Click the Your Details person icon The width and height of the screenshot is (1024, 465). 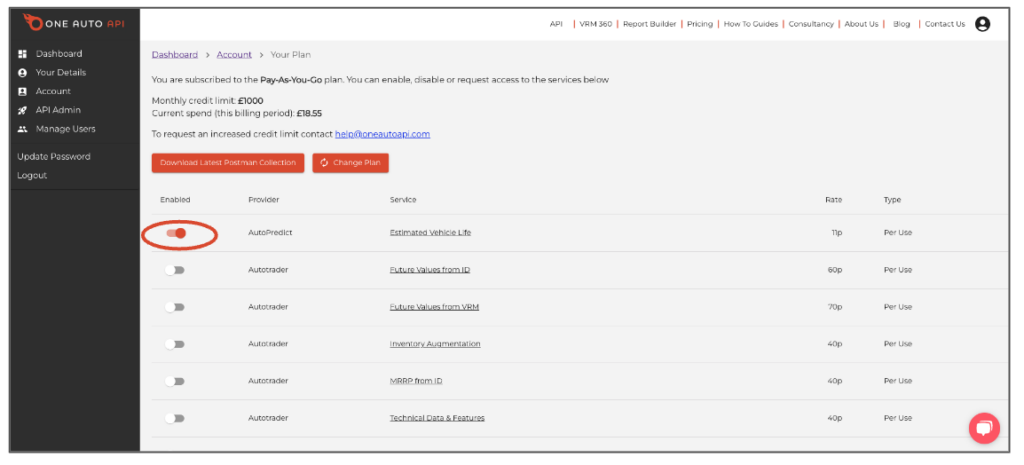[x=22, y=72]
